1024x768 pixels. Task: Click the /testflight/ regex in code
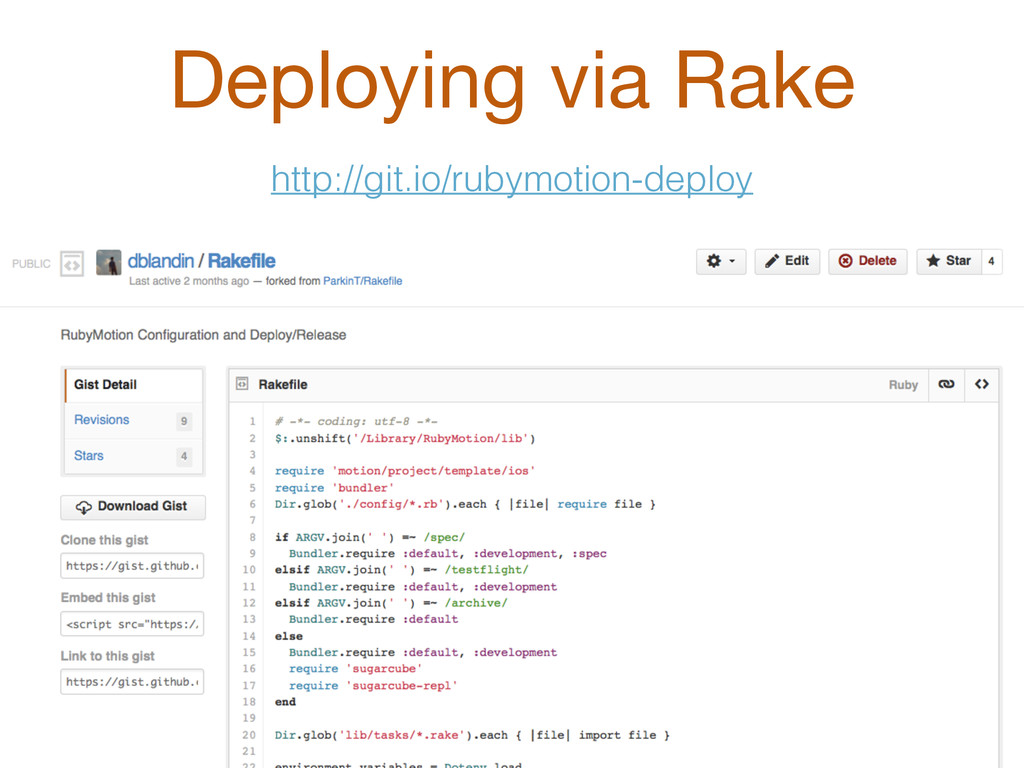click(x=487, y=569)
